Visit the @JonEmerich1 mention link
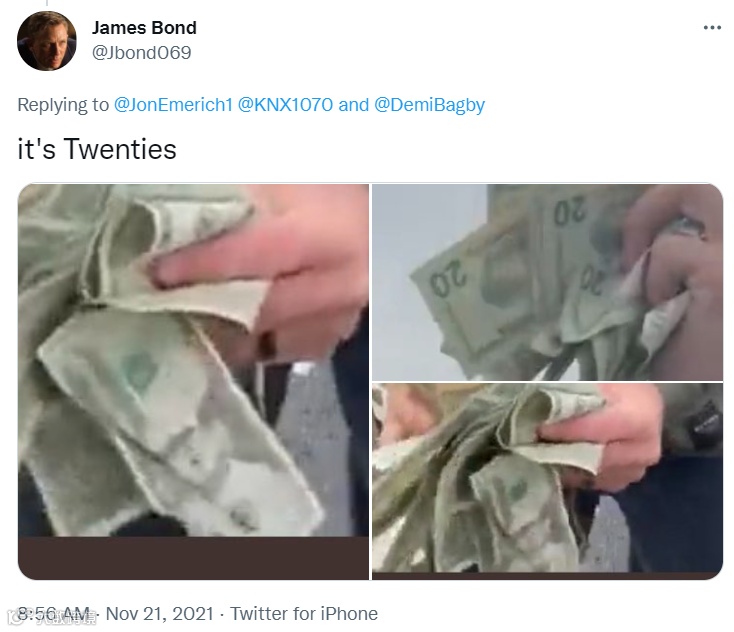Screen dimensions: 734x632 coord(173,105)
